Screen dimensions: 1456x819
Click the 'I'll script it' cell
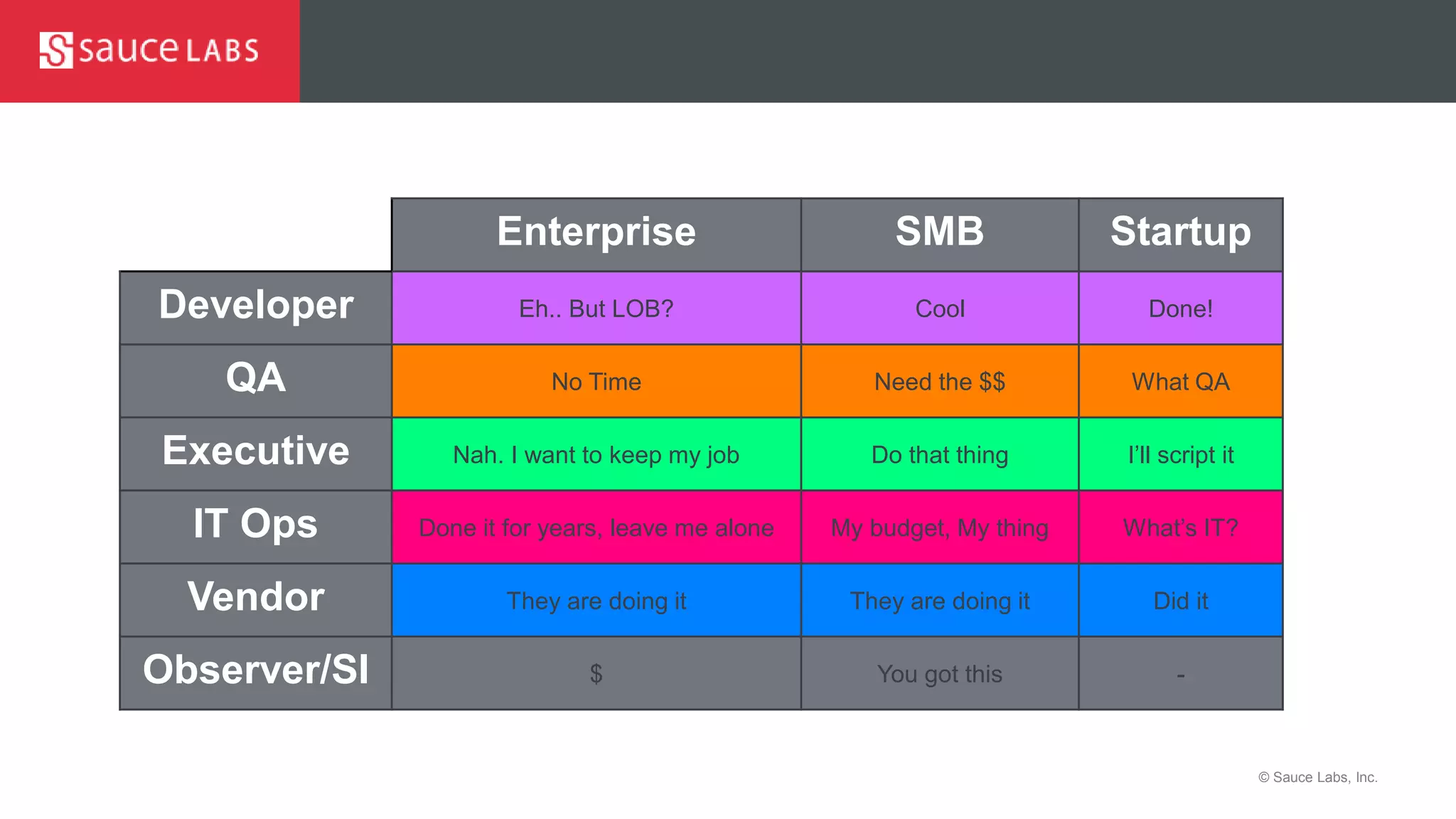pos(1181,454)
